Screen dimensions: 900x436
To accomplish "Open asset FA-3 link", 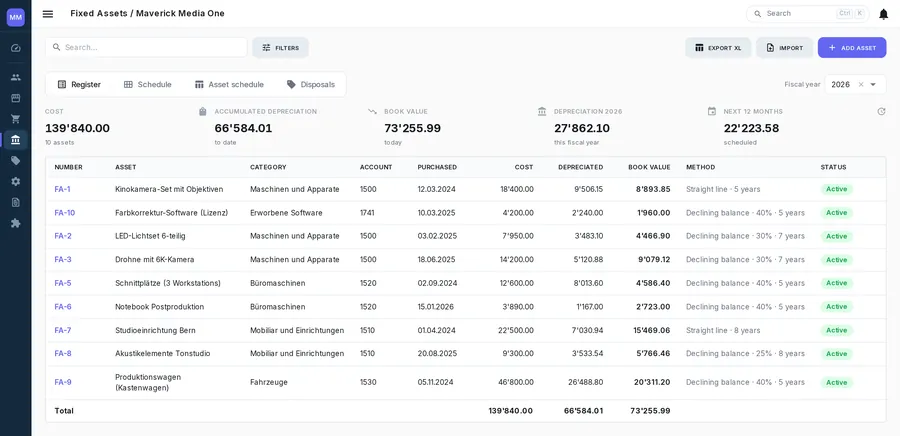I will [x=63, y=260].
